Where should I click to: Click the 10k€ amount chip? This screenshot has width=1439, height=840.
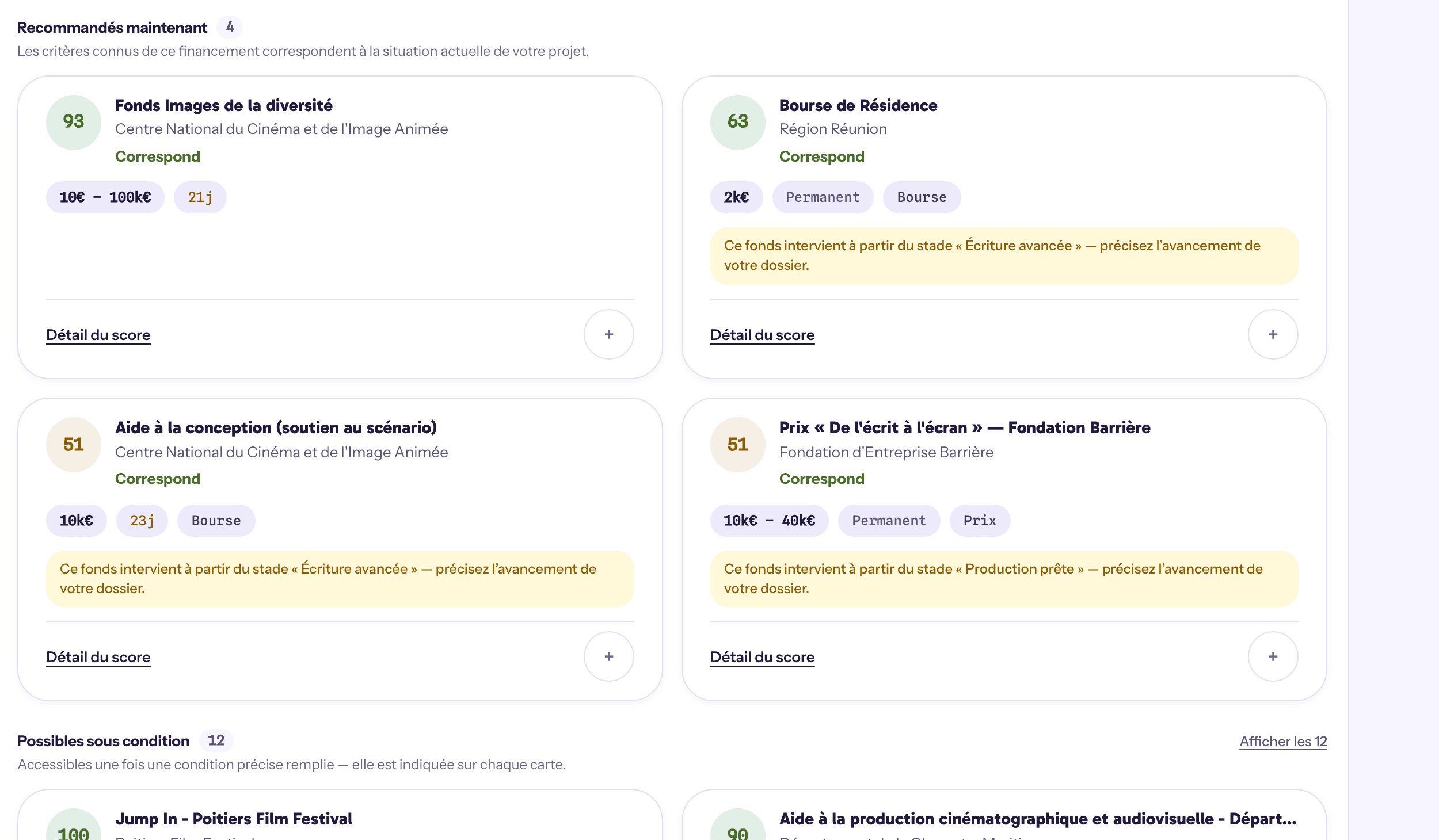[77, 521]
